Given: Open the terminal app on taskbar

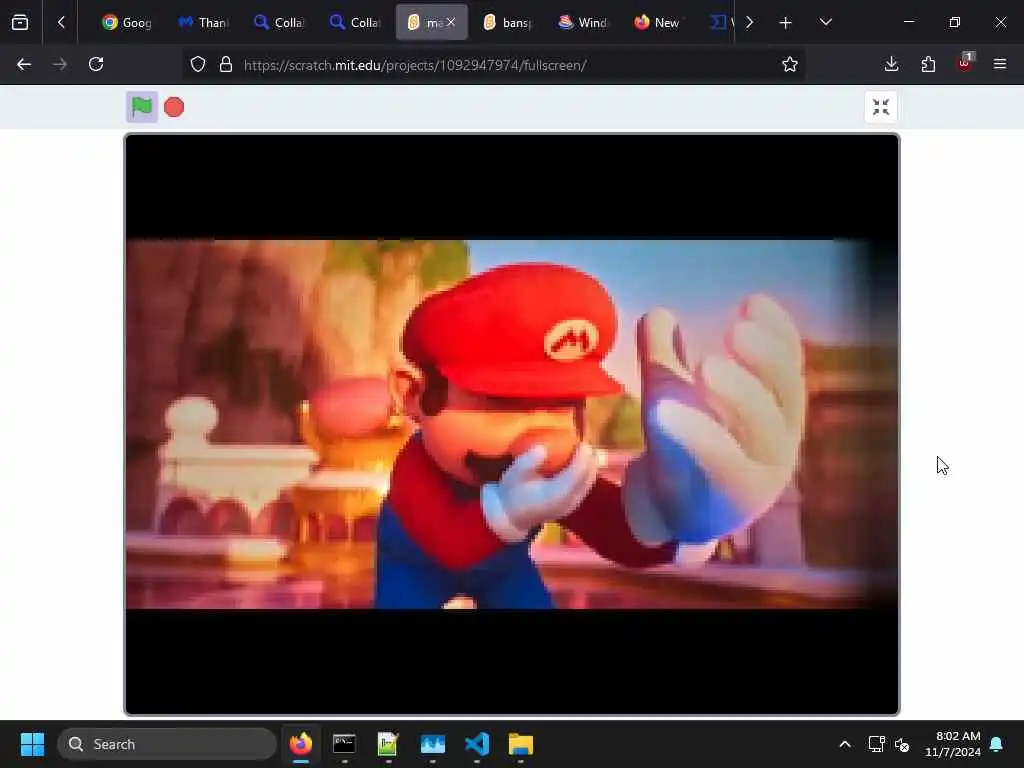Looking at the screenshot, I should tap(344, 744).
